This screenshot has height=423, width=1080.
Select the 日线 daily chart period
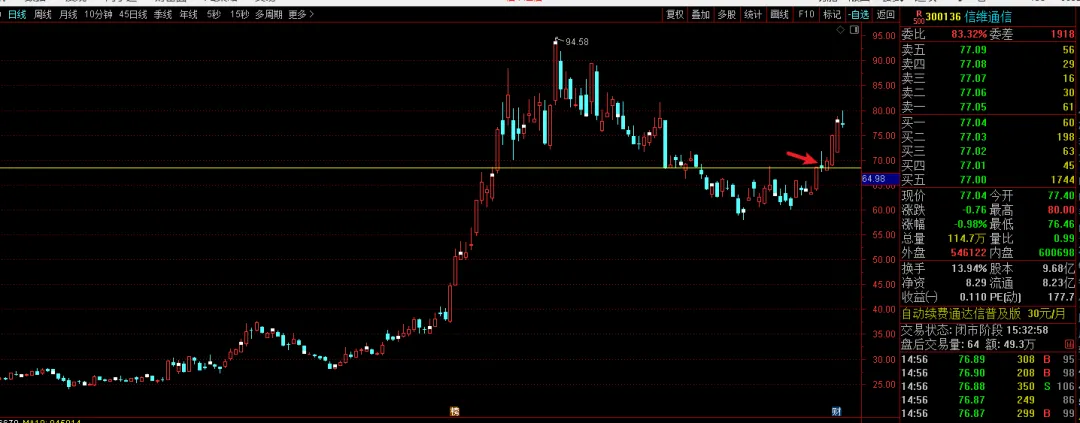17,14
